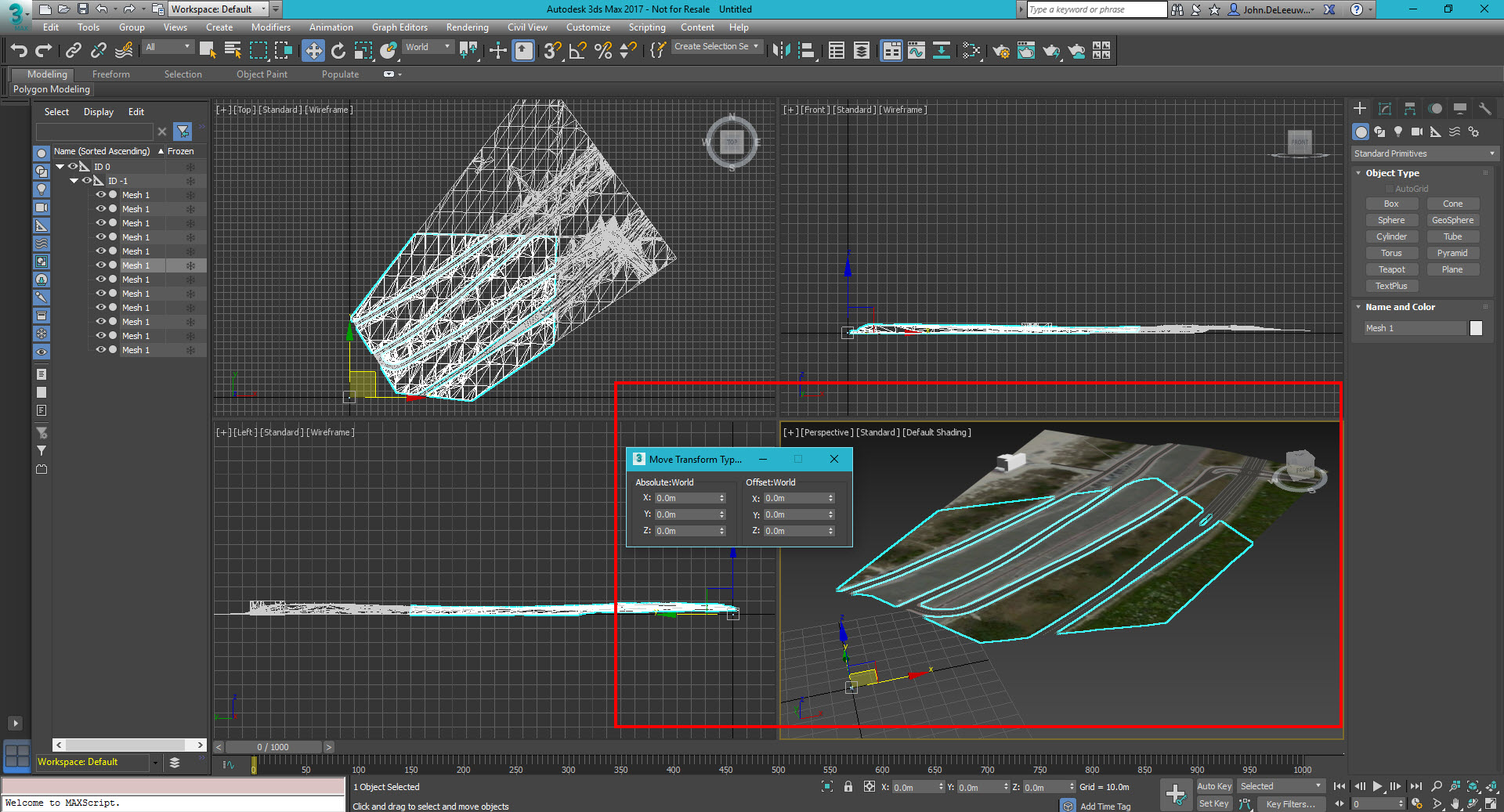Click the Mesh 1 object color swatch
This screenshot has height=812, width=1504.
tap(1476, 328)
